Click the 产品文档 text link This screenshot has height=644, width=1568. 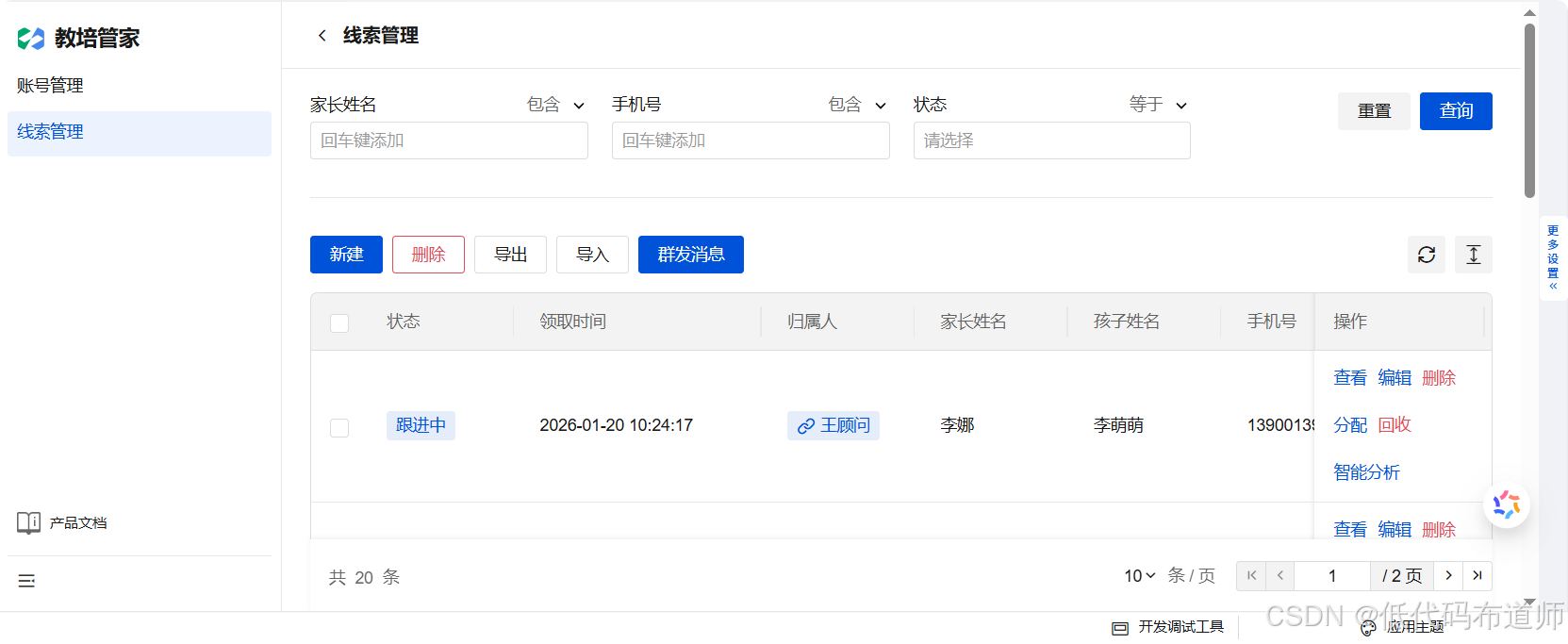tap(78, 523)
